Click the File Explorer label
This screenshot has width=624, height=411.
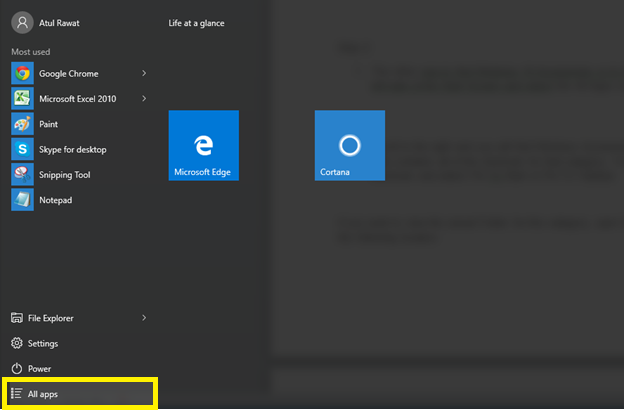point(51,318)
